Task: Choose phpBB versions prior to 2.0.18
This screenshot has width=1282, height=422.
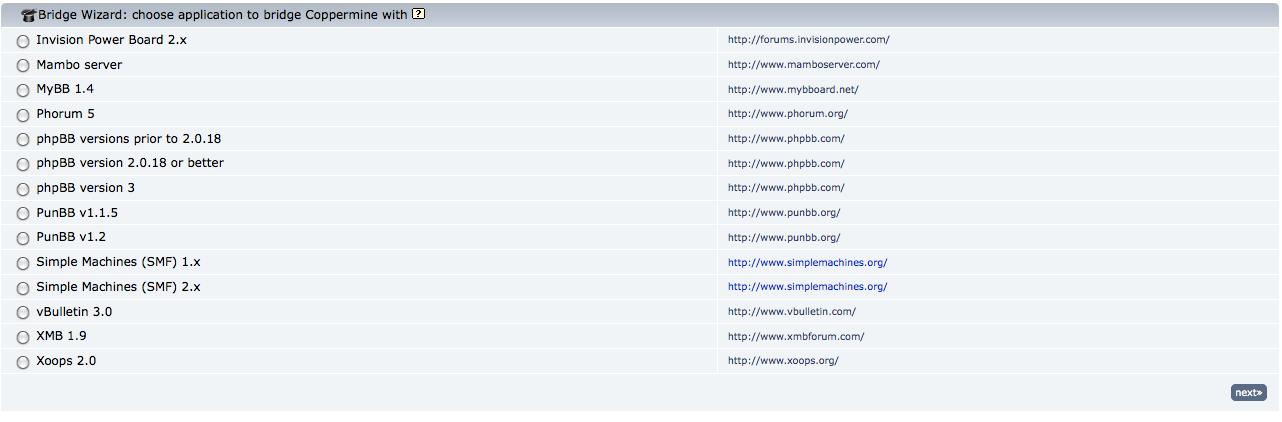Action: [23, 140]
